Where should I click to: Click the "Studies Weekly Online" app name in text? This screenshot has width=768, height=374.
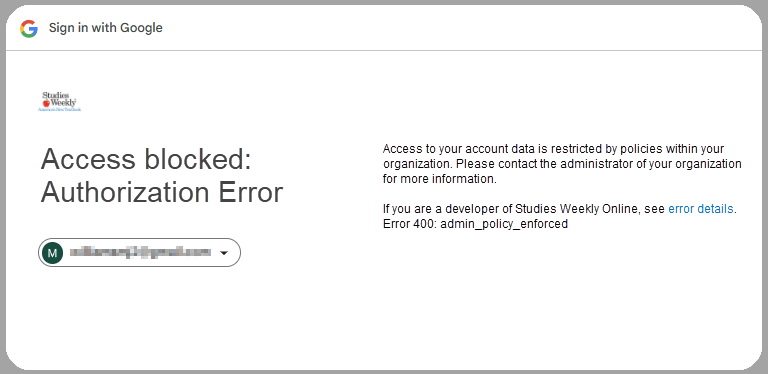576,209
